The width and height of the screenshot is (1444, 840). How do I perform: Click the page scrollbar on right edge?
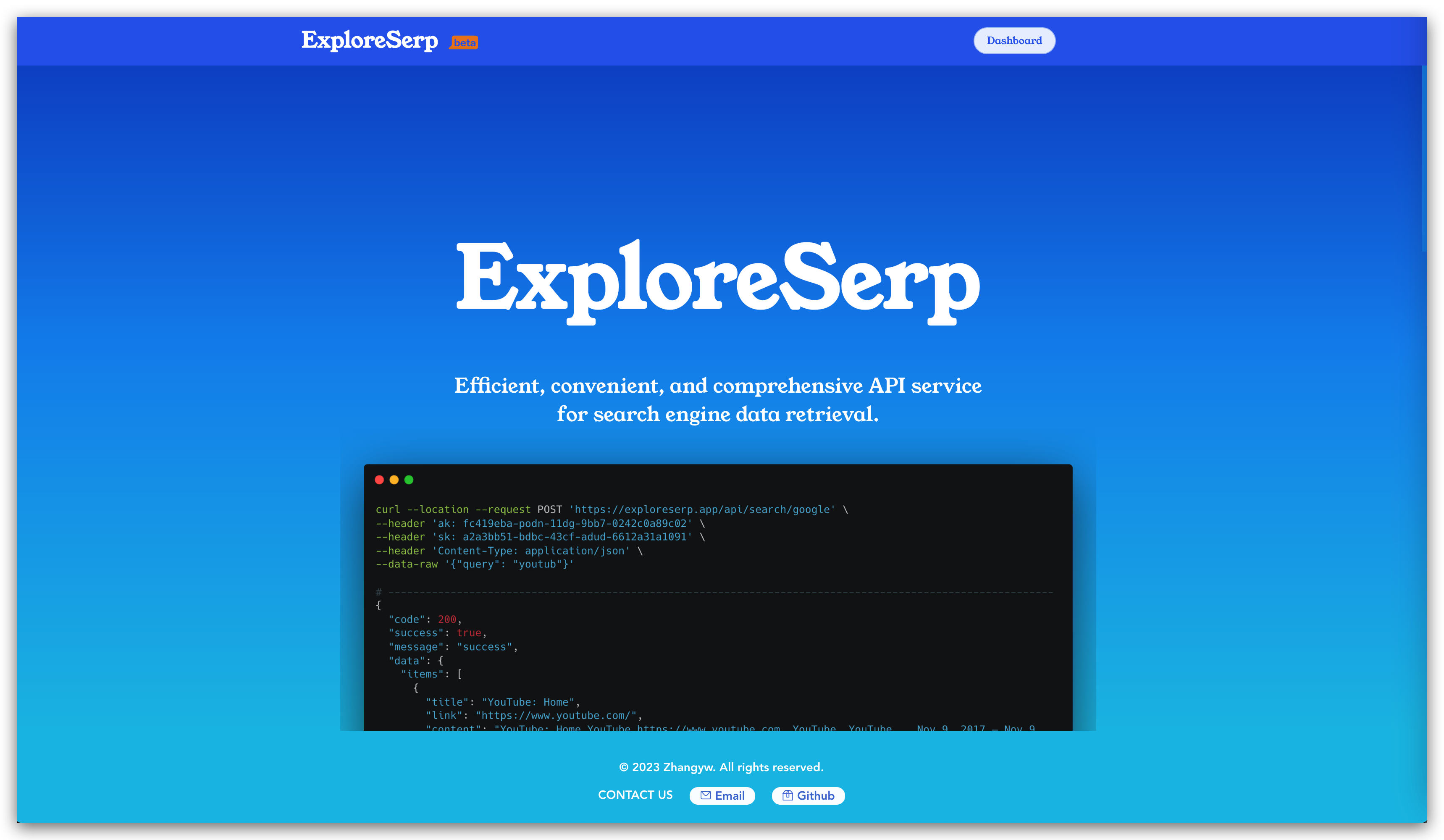(x=1424, y=159)
